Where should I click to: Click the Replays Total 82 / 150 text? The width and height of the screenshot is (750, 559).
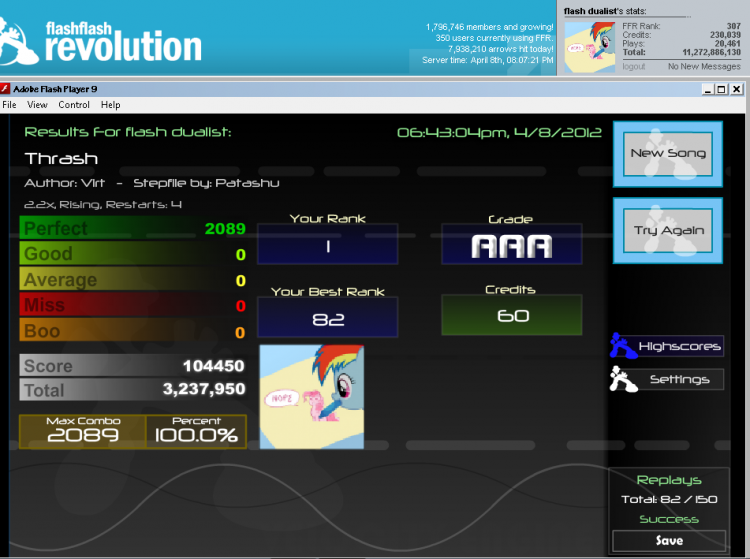669,499
